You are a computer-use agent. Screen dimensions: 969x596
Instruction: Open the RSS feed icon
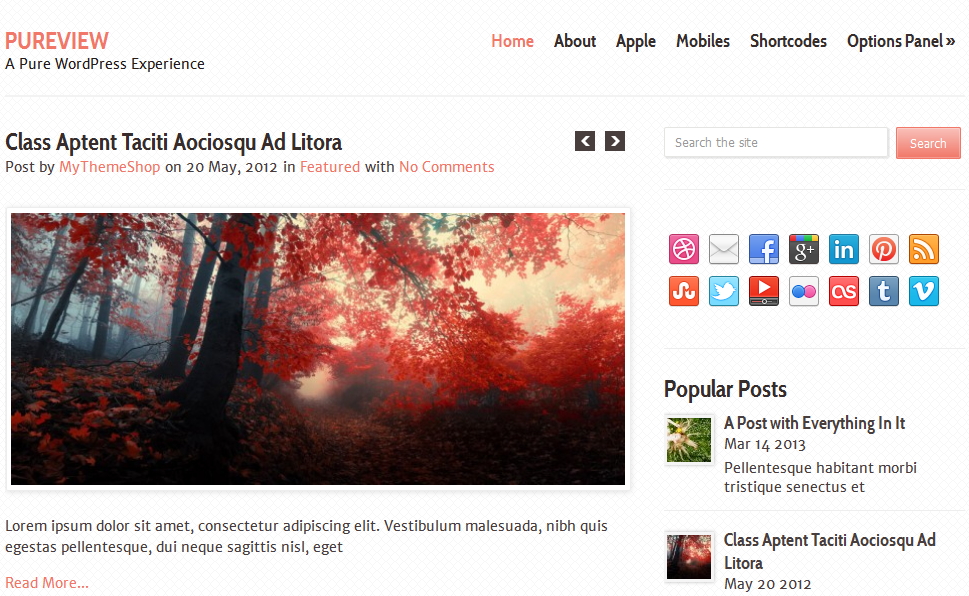924,249
